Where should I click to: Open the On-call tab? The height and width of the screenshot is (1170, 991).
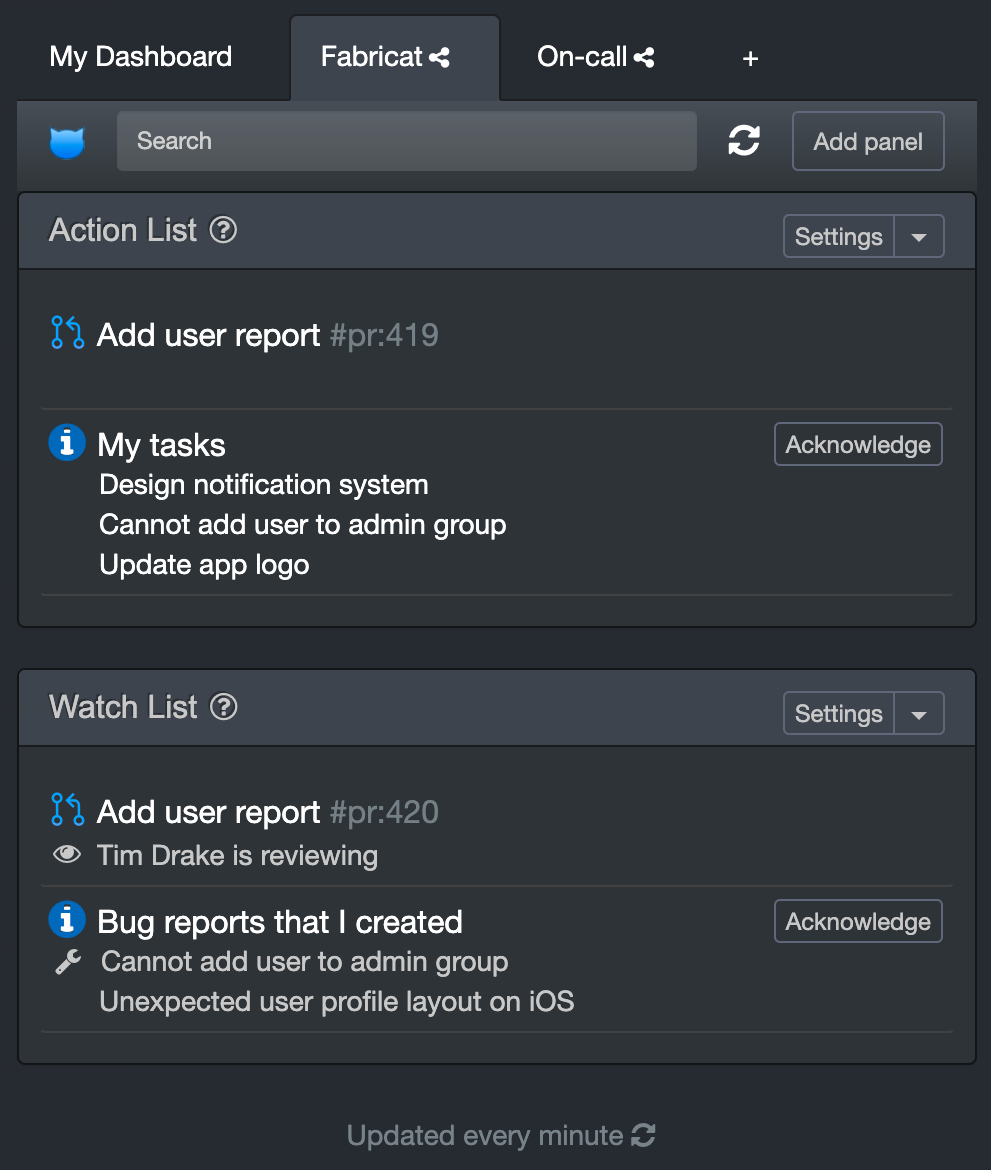595,57
